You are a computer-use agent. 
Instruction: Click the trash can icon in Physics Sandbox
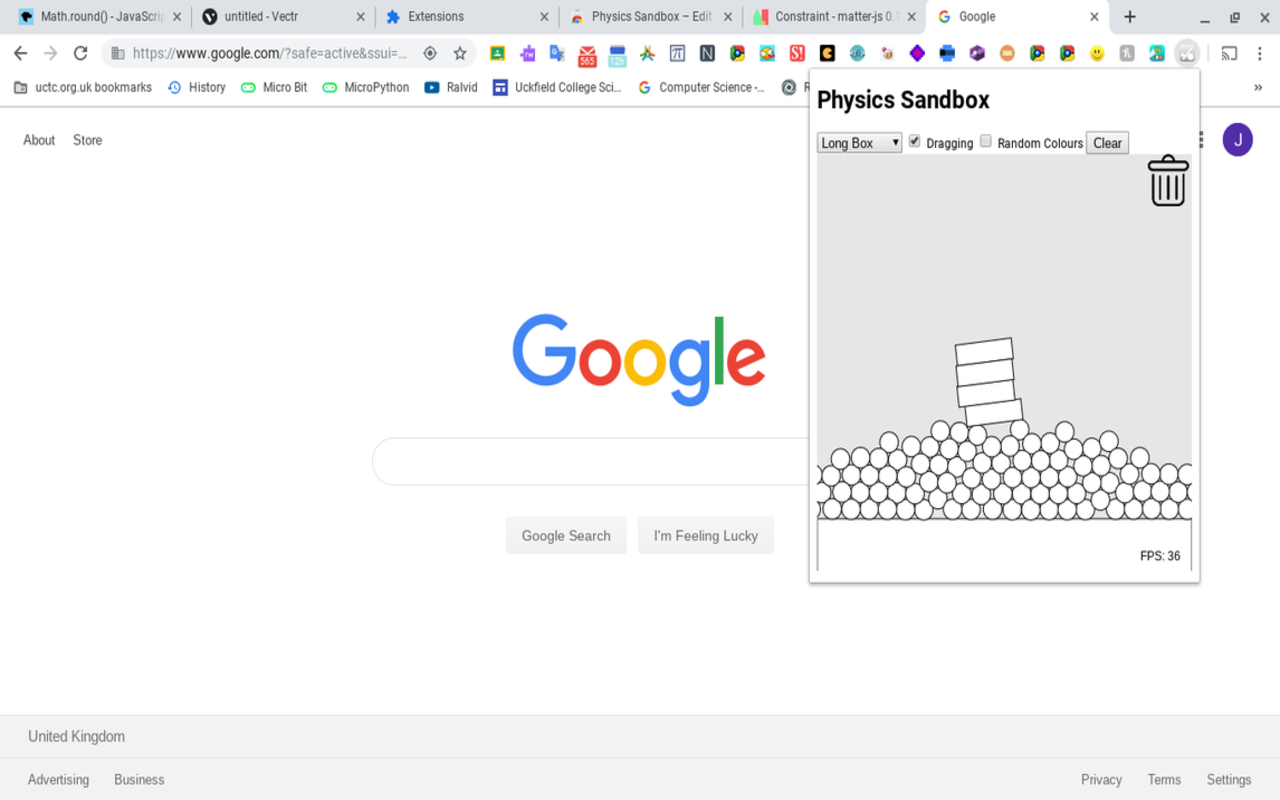1167,181
